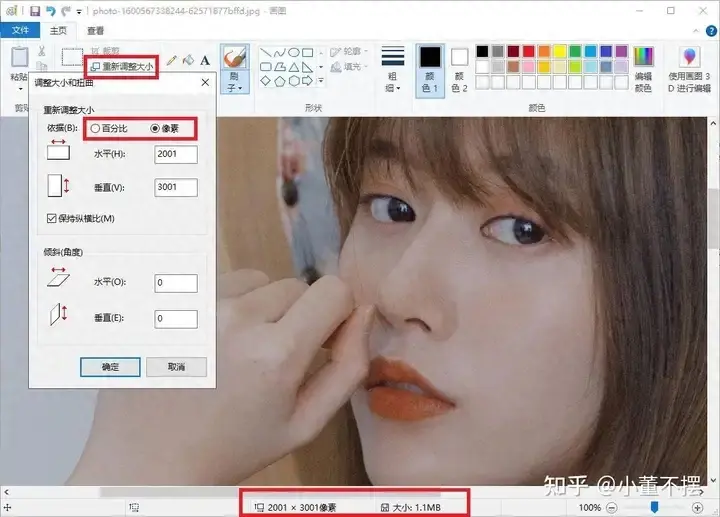
Task: Click the Save icon in title bar
Action: (x=34, y=10)
